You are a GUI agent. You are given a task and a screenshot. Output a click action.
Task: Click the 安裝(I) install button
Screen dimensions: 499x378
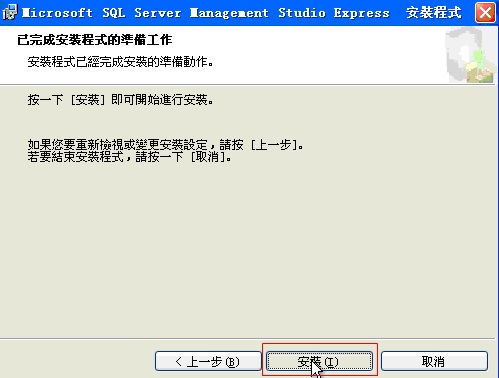319,361
